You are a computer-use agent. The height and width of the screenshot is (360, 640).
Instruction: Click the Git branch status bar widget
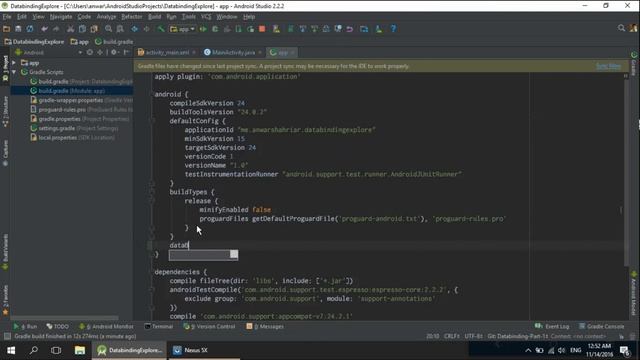[x=518, y=337]
